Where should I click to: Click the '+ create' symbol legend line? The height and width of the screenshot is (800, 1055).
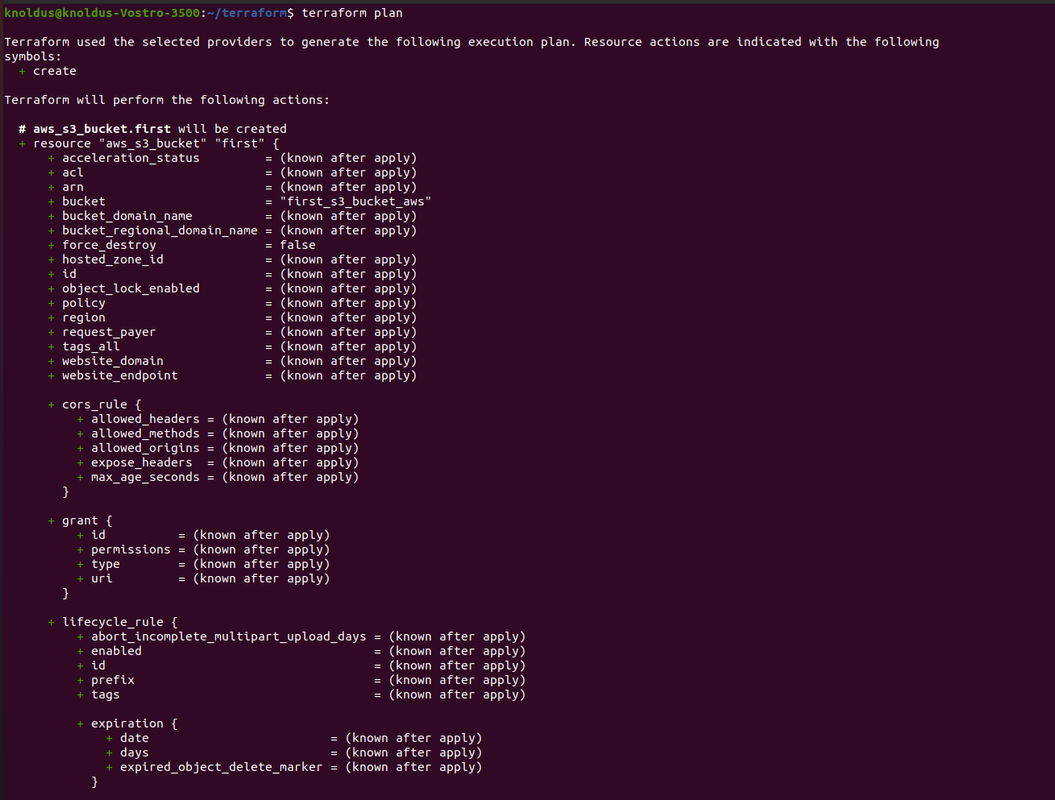[48, 71]
